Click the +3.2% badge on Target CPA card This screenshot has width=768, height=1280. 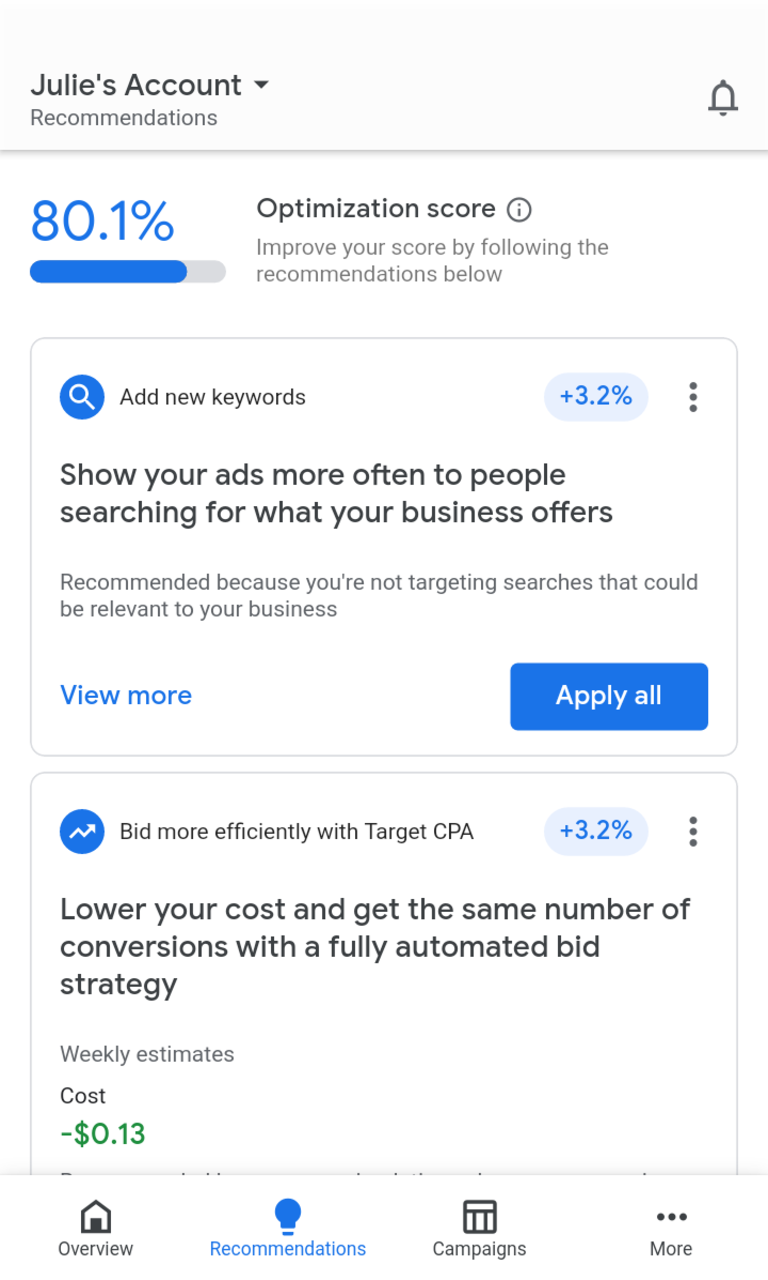(x=595, y=831)
